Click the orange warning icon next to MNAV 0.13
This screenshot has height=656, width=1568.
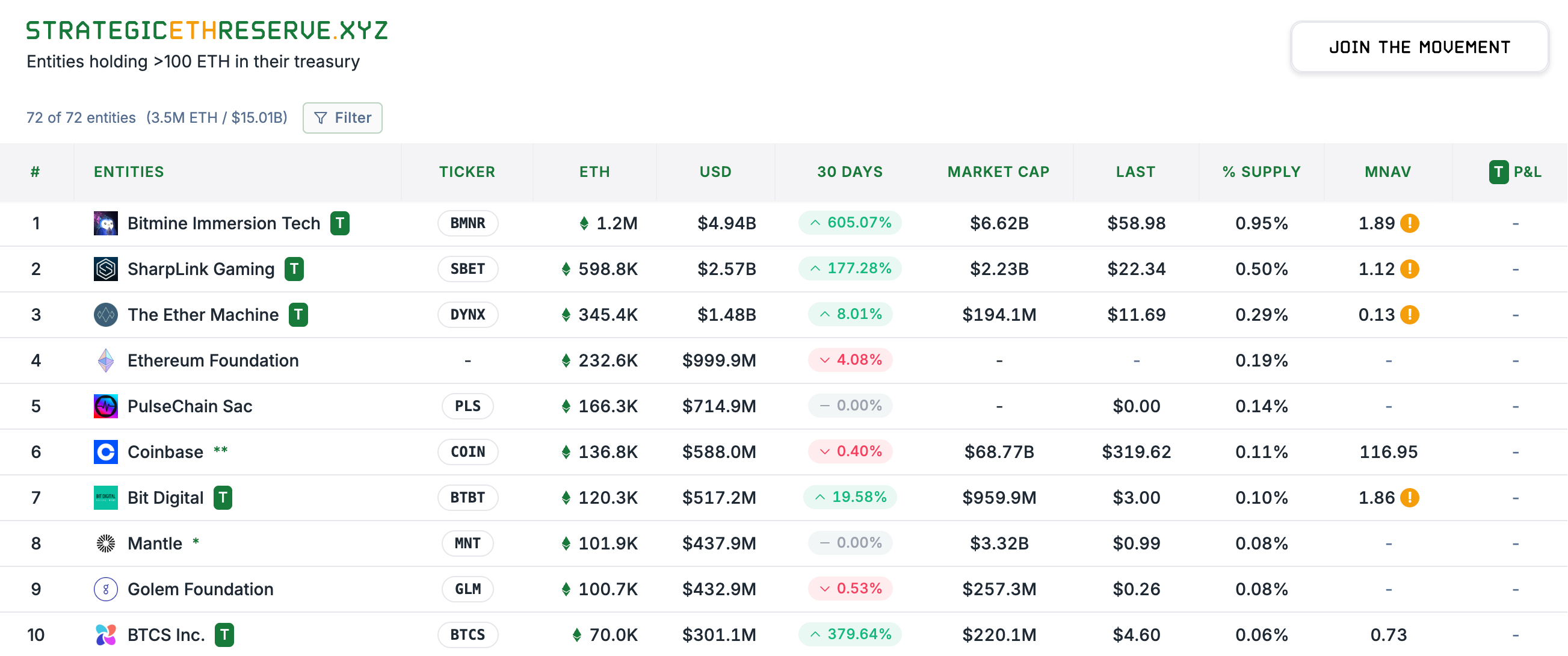click(x=1409, y=314)
